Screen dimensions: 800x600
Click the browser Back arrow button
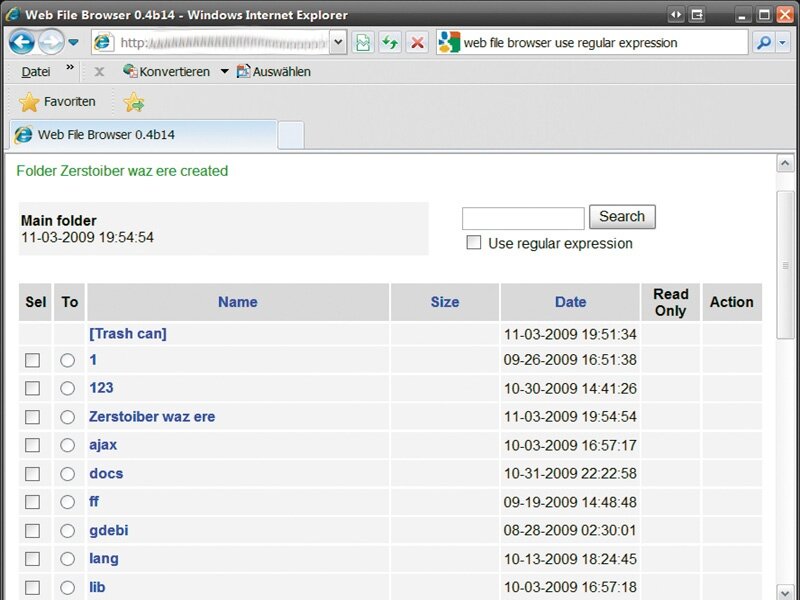tap(22, 42)
